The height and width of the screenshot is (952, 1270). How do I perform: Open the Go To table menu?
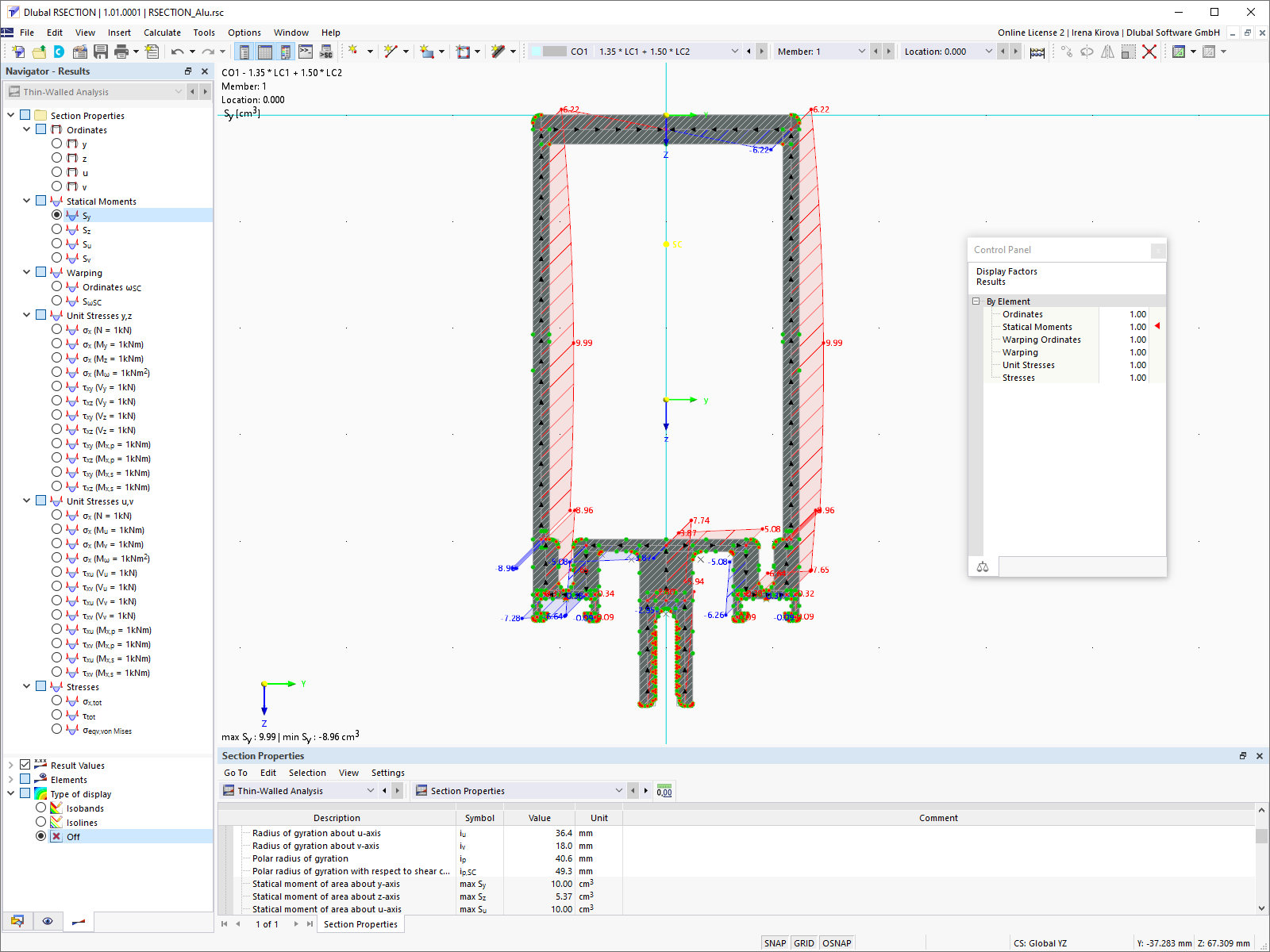coord(236,773)
